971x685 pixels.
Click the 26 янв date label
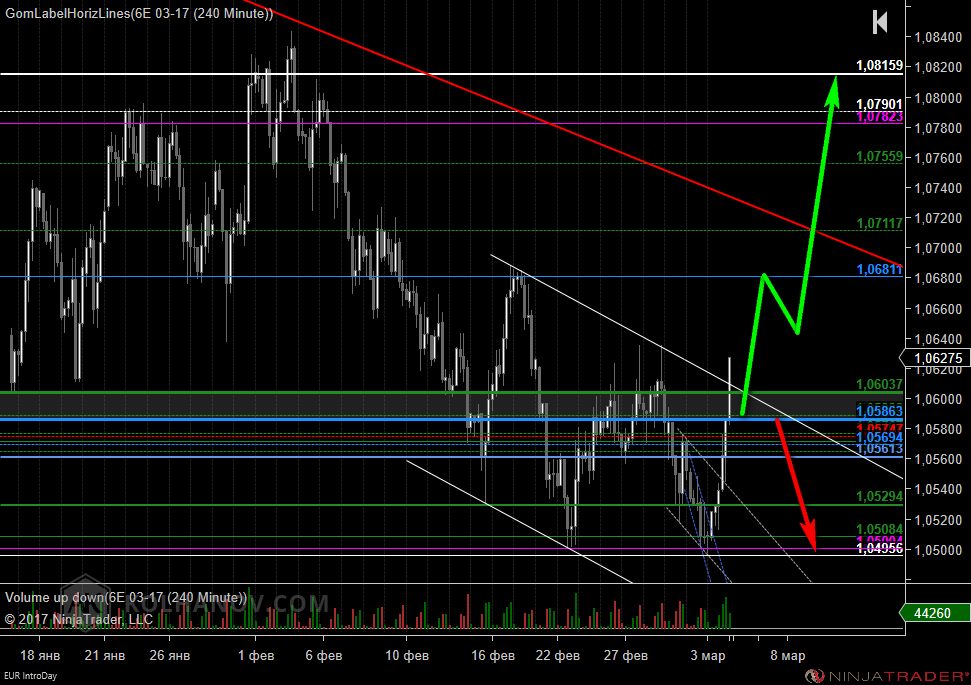coord(170,655)
